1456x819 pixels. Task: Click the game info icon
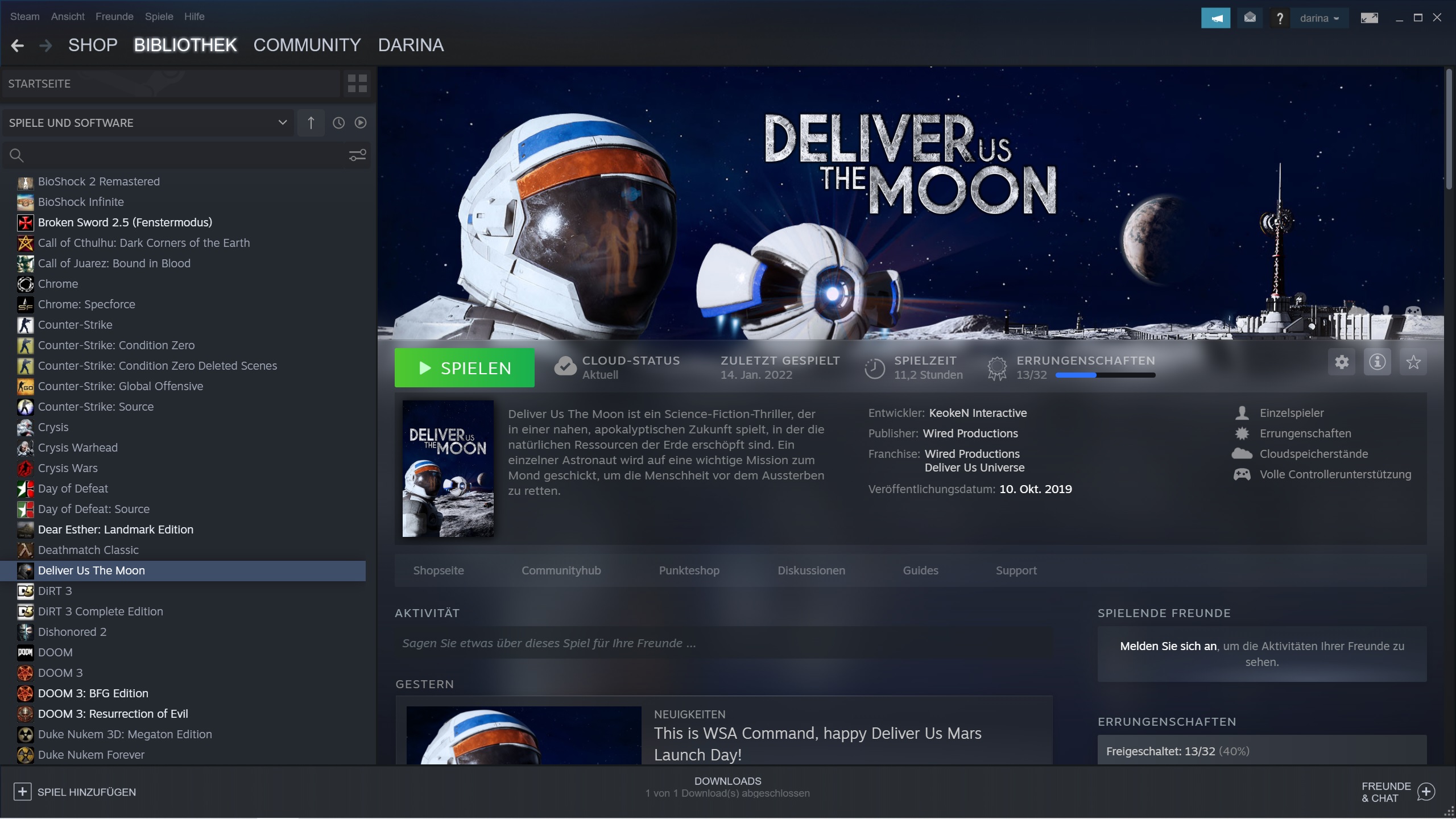coord(1377,362)
